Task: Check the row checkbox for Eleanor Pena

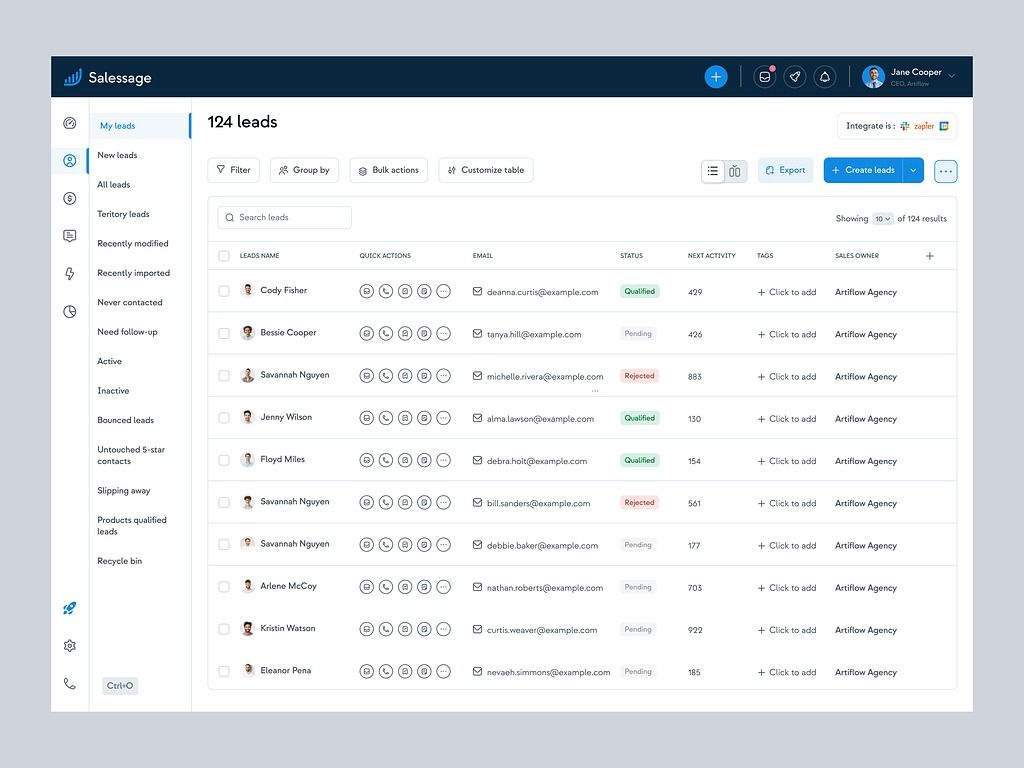Action: click(x=224, y=672)
